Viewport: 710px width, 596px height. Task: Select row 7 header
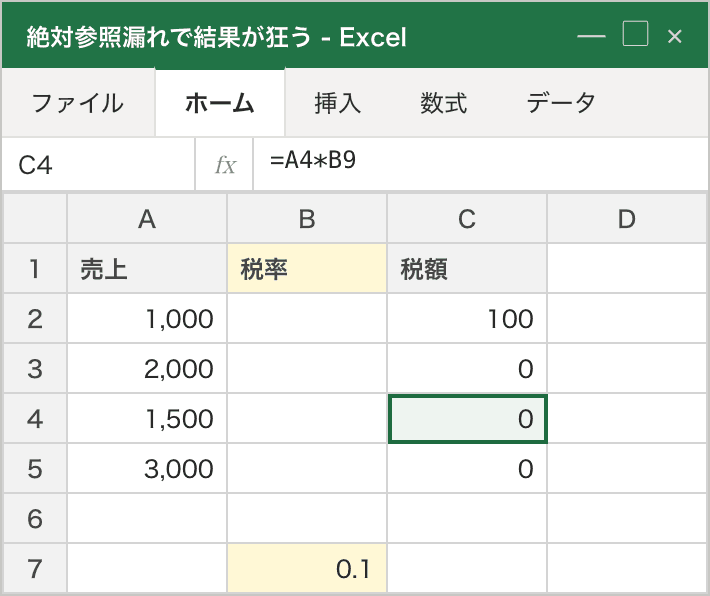point(35,568)
